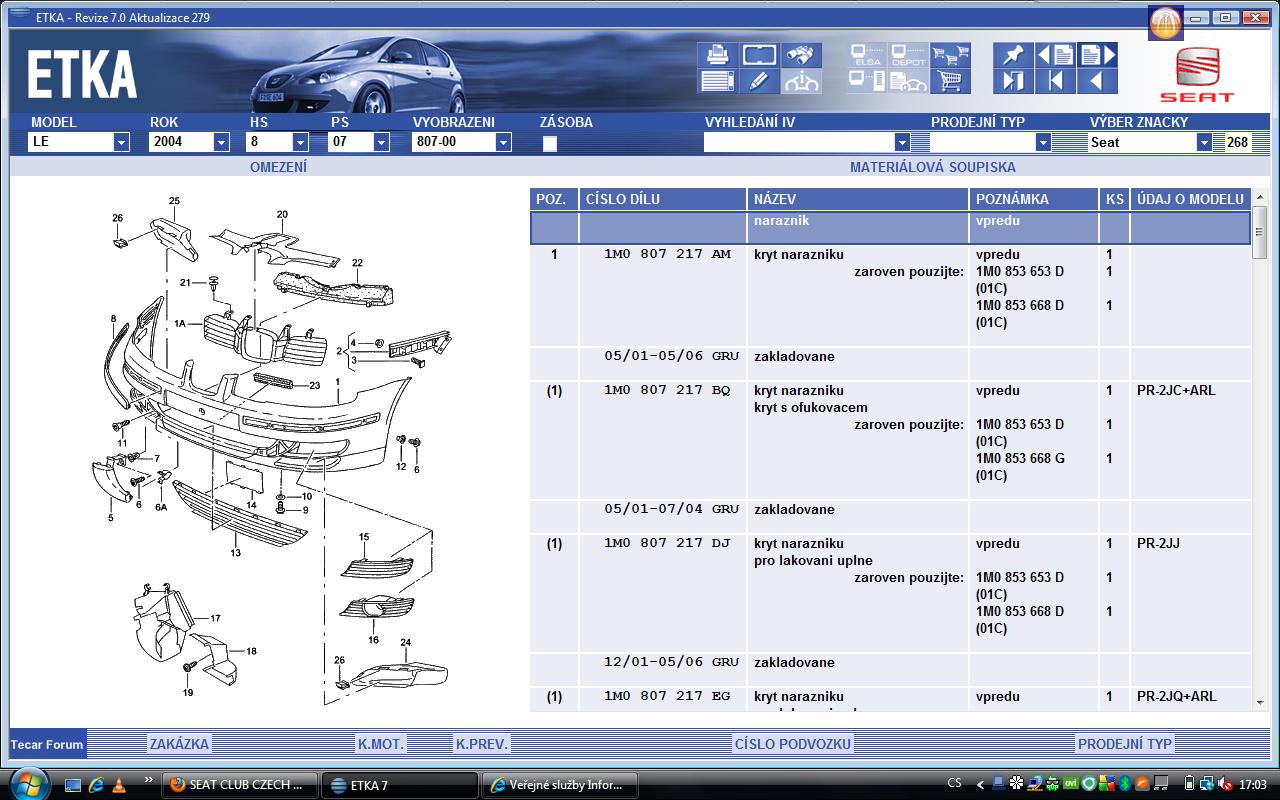Go to next page with document-arrow icon
This screenshot has width=1280, height=800.
(1097, 55)
